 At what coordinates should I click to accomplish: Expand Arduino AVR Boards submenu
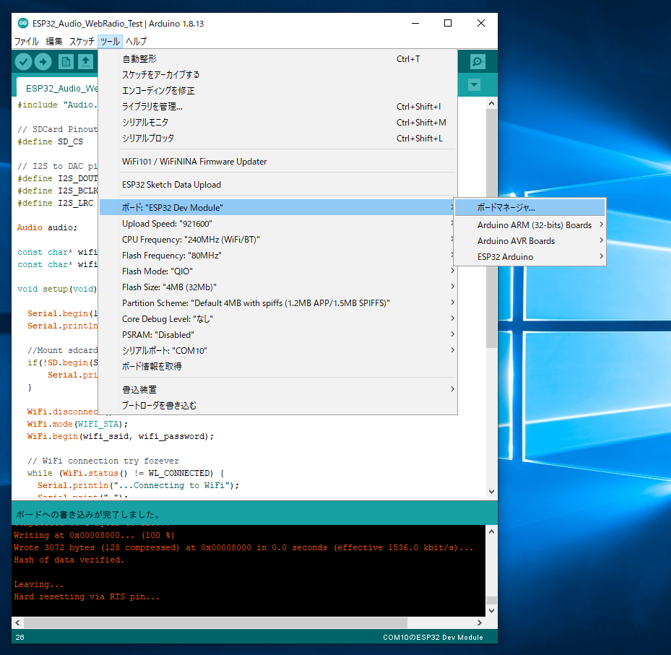(x=530, y=241)
